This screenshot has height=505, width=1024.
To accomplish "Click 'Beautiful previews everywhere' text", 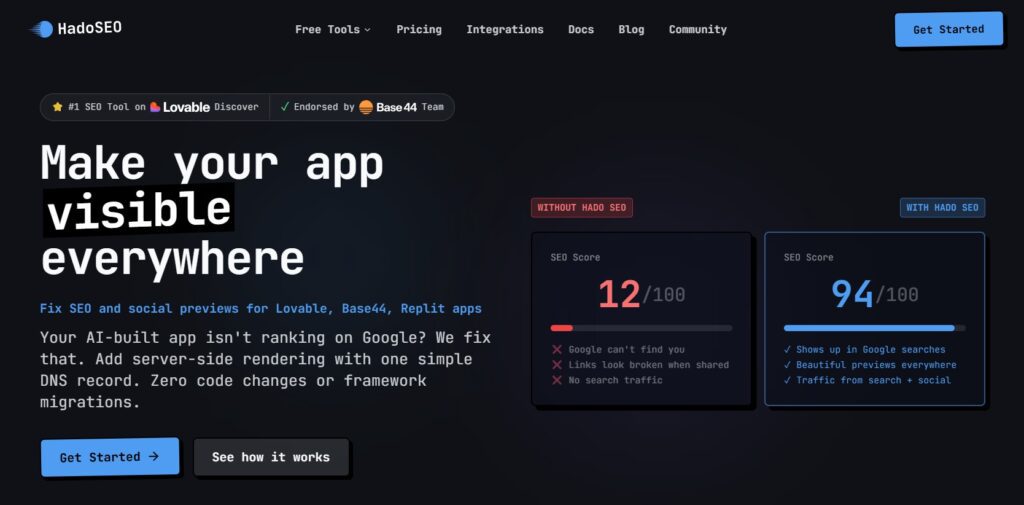I will (876, 365).
